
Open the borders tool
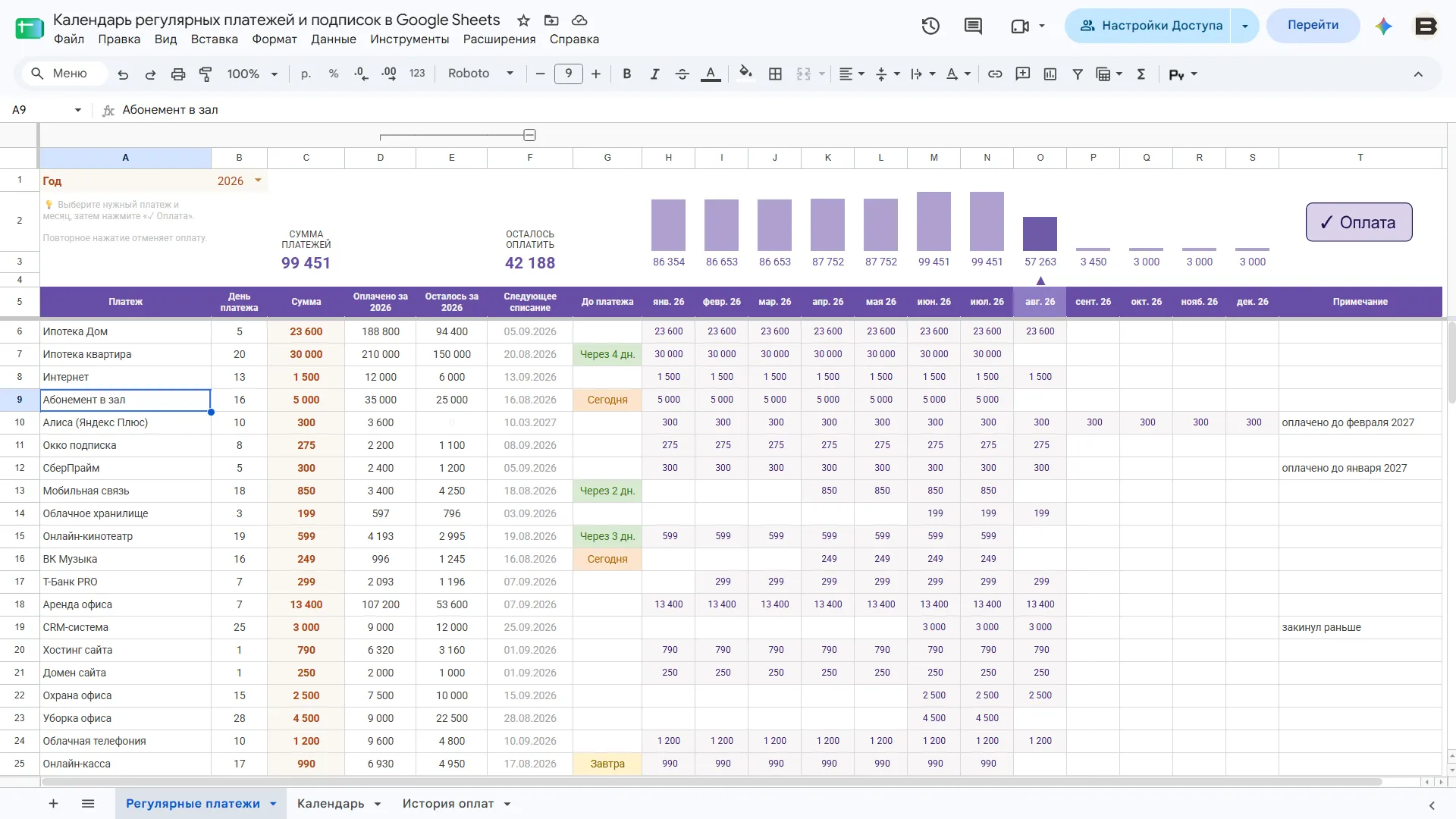pos(775,74)
